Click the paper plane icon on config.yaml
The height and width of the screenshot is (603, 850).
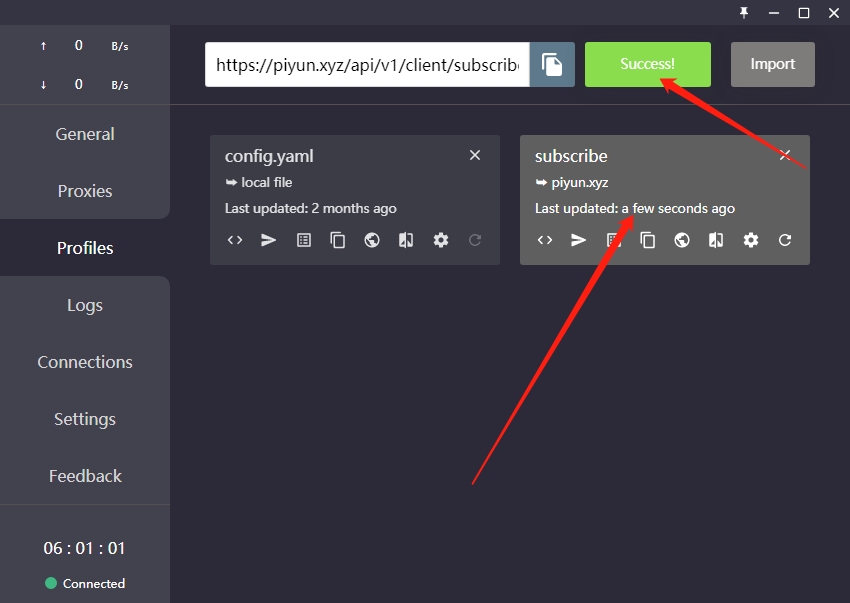269,240
